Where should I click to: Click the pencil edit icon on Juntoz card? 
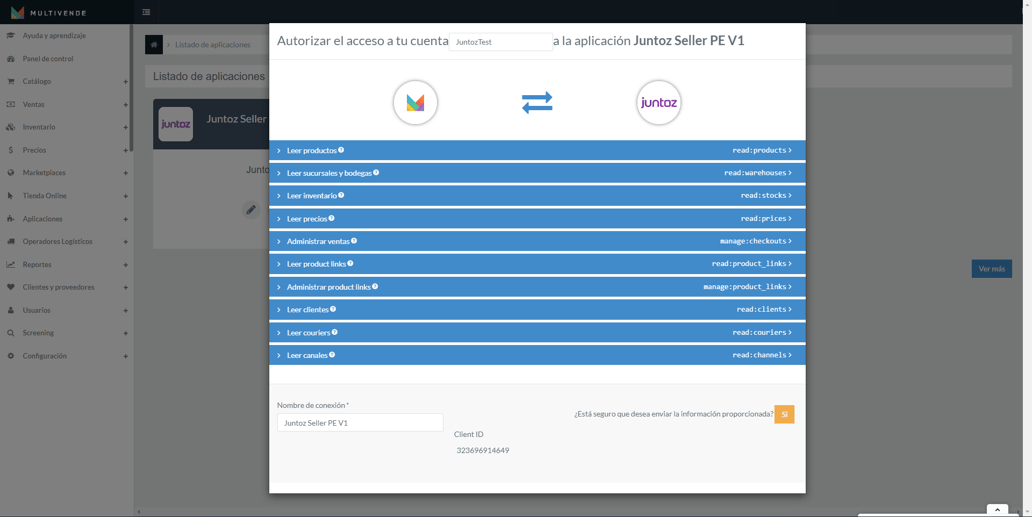[251, 210]
